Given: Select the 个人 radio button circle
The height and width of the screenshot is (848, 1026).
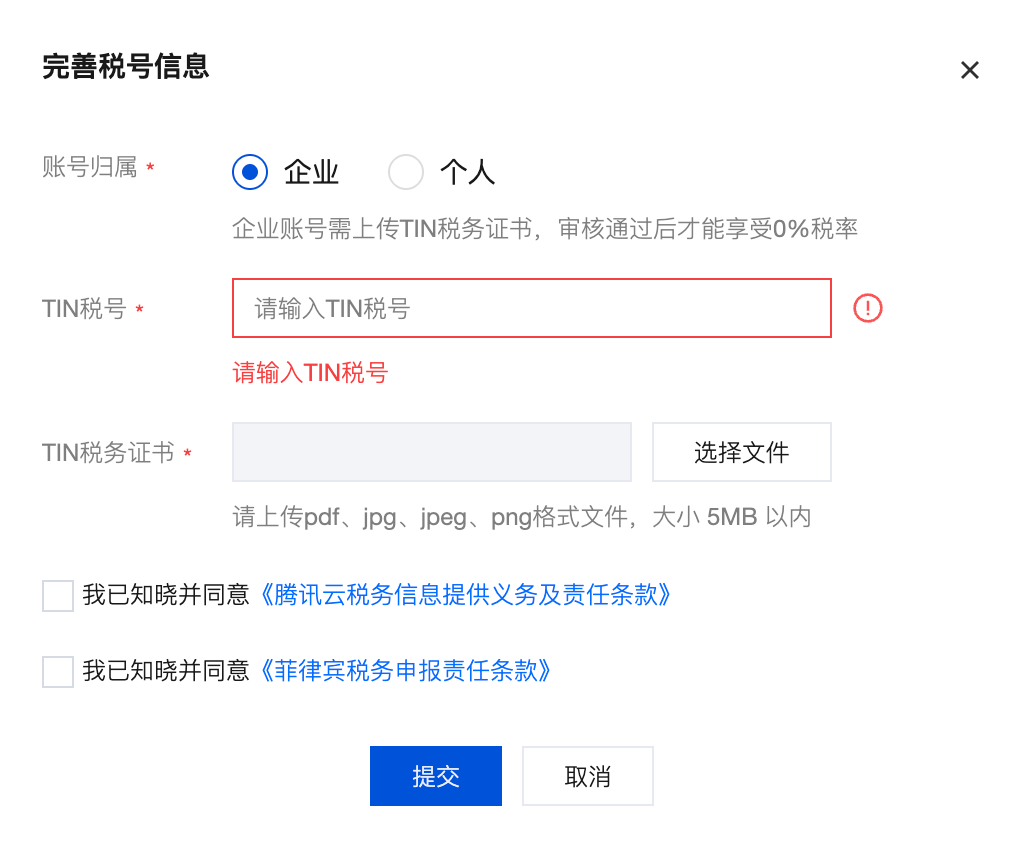Looking at the screenshot, I should 406,172.
